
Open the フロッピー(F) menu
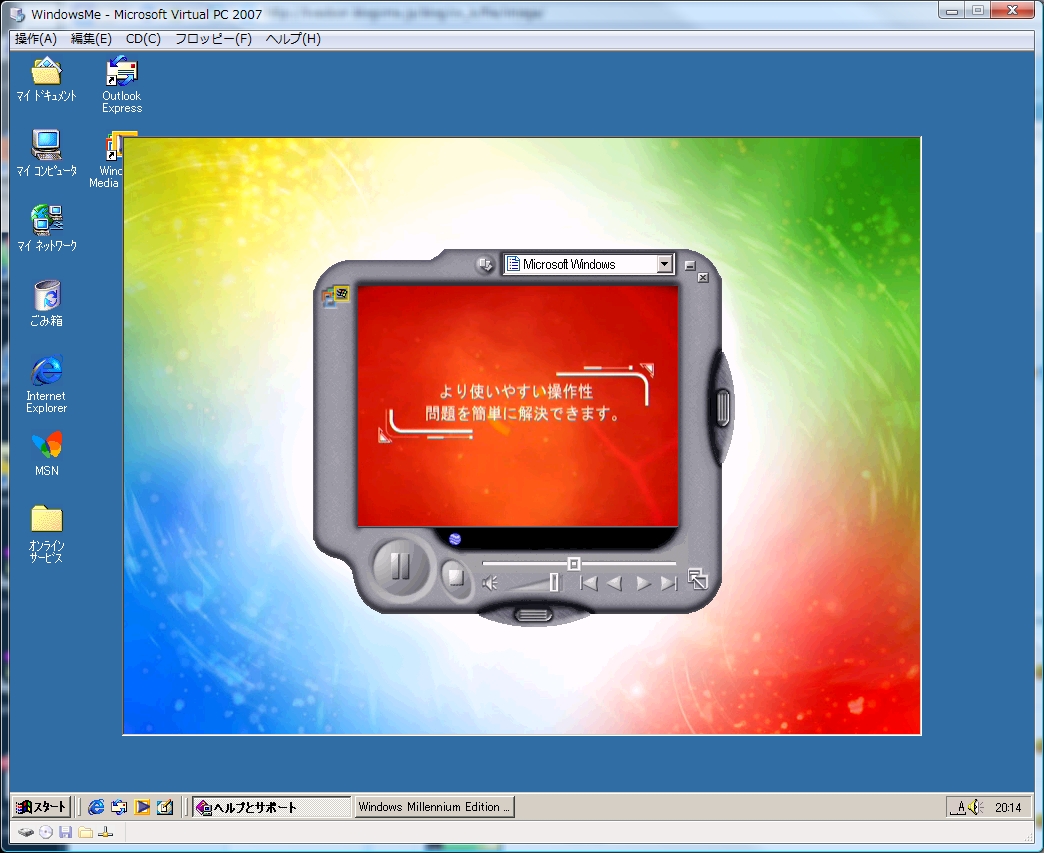(x=213, y=39)
